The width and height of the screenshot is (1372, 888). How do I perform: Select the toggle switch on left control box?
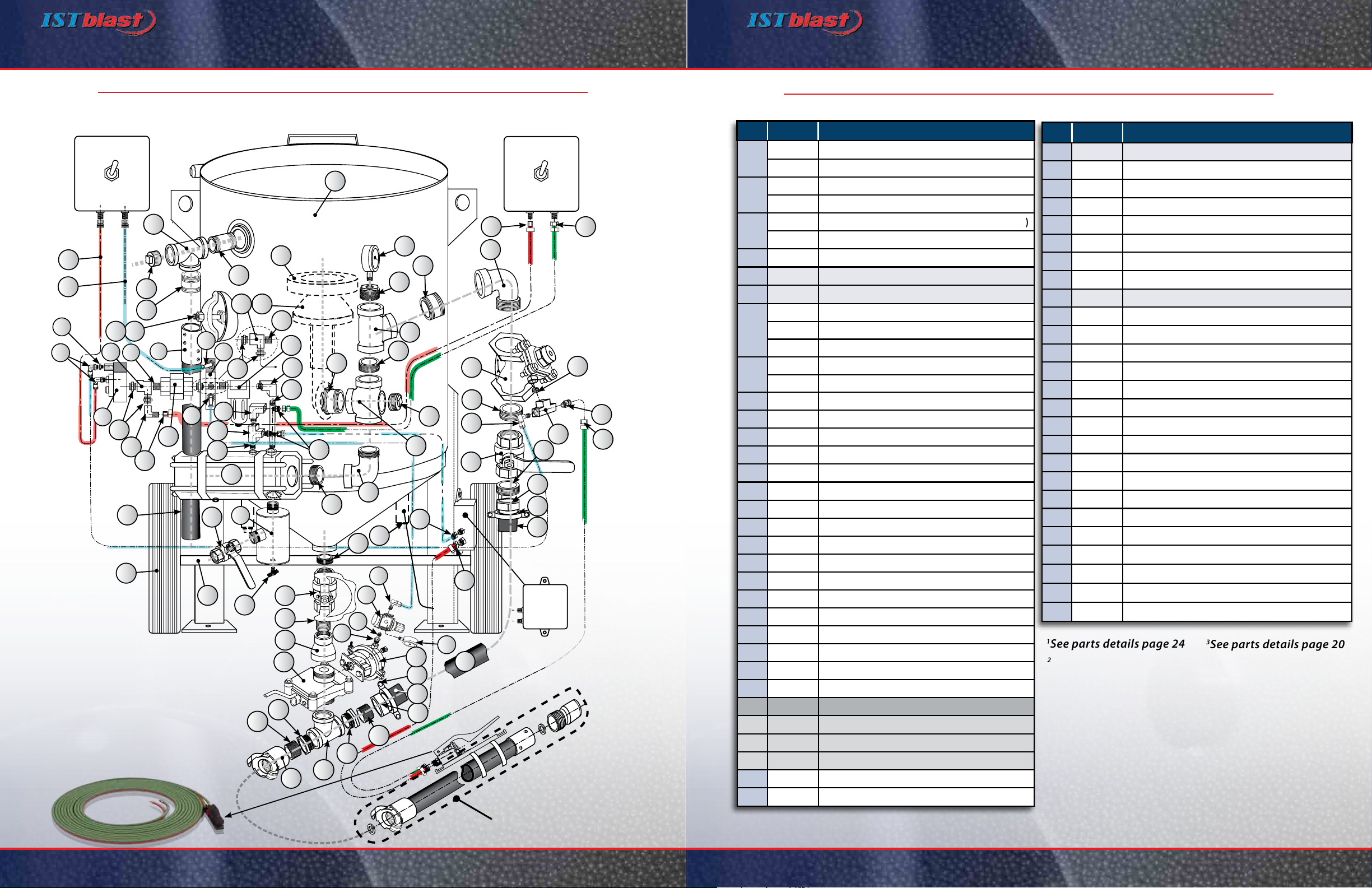112,171
